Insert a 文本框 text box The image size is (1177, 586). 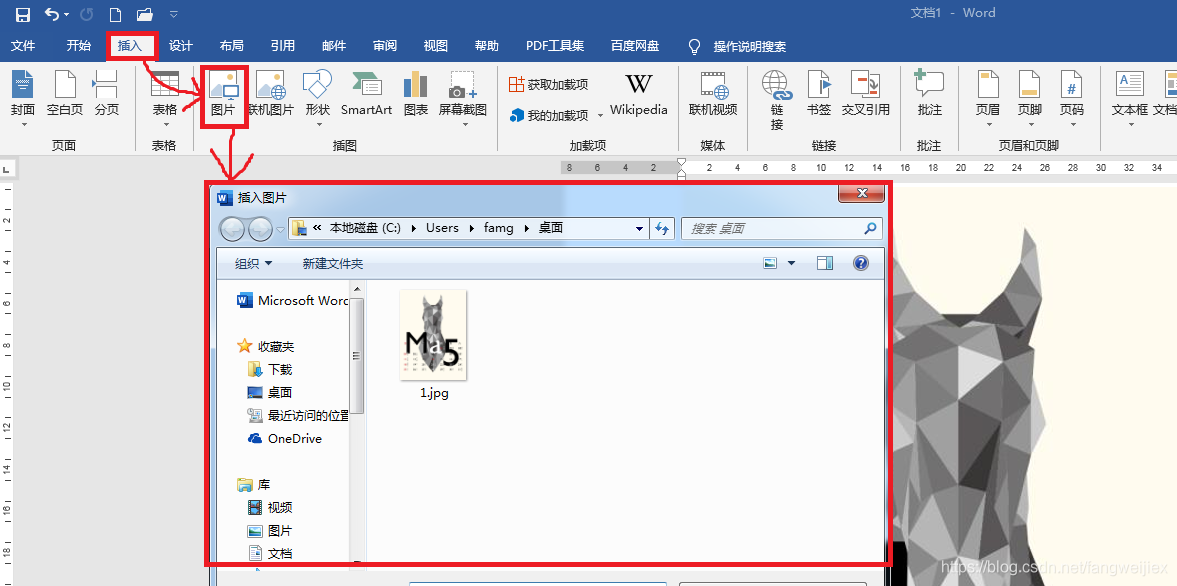pyautogui.click(x=1130, y=98)
